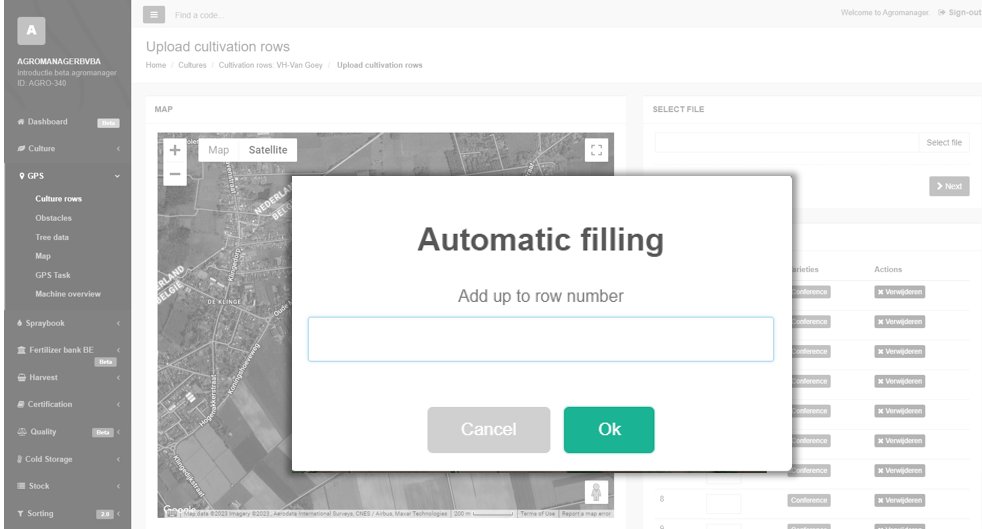Cancel the Automatic filling dialog
This screenshot has width=982, height=529.
tap(488, 429)
